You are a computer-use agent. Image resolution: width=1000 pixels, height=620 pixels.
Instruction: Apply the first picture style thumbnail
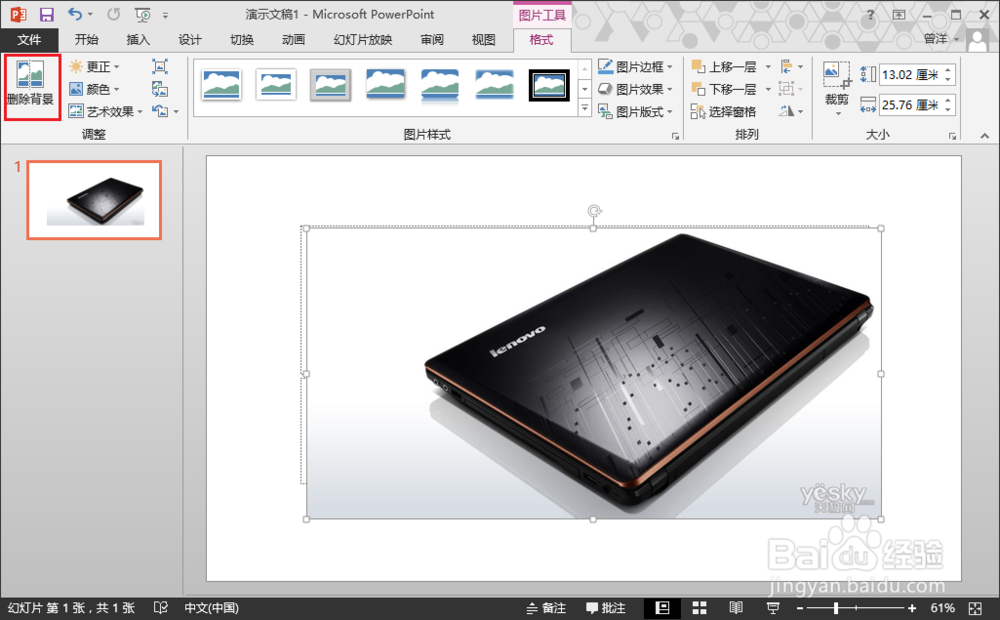[221, 85]
